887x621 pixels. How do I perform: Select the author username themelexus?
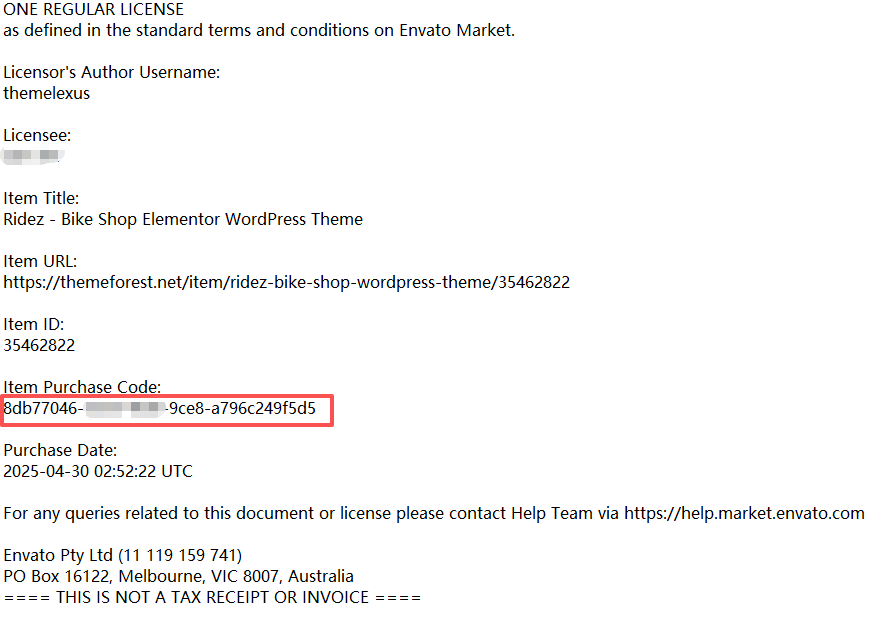(46, 93)
